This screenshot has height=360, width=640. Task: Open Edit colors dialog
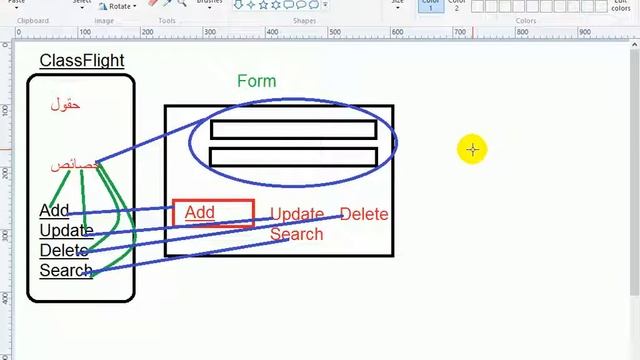point(621,5)
